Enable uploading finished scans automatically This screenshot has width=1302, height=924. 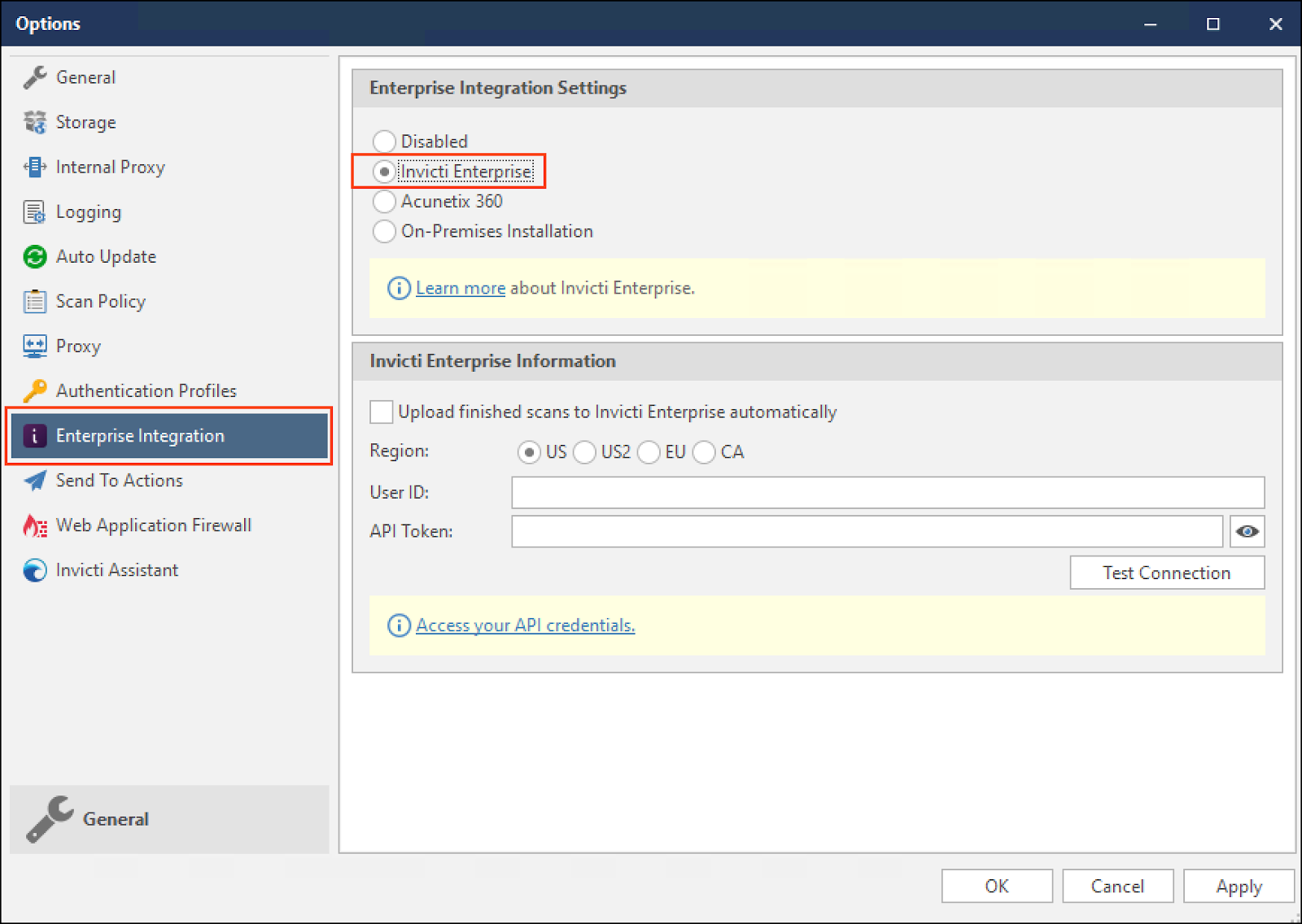(381, 412)
